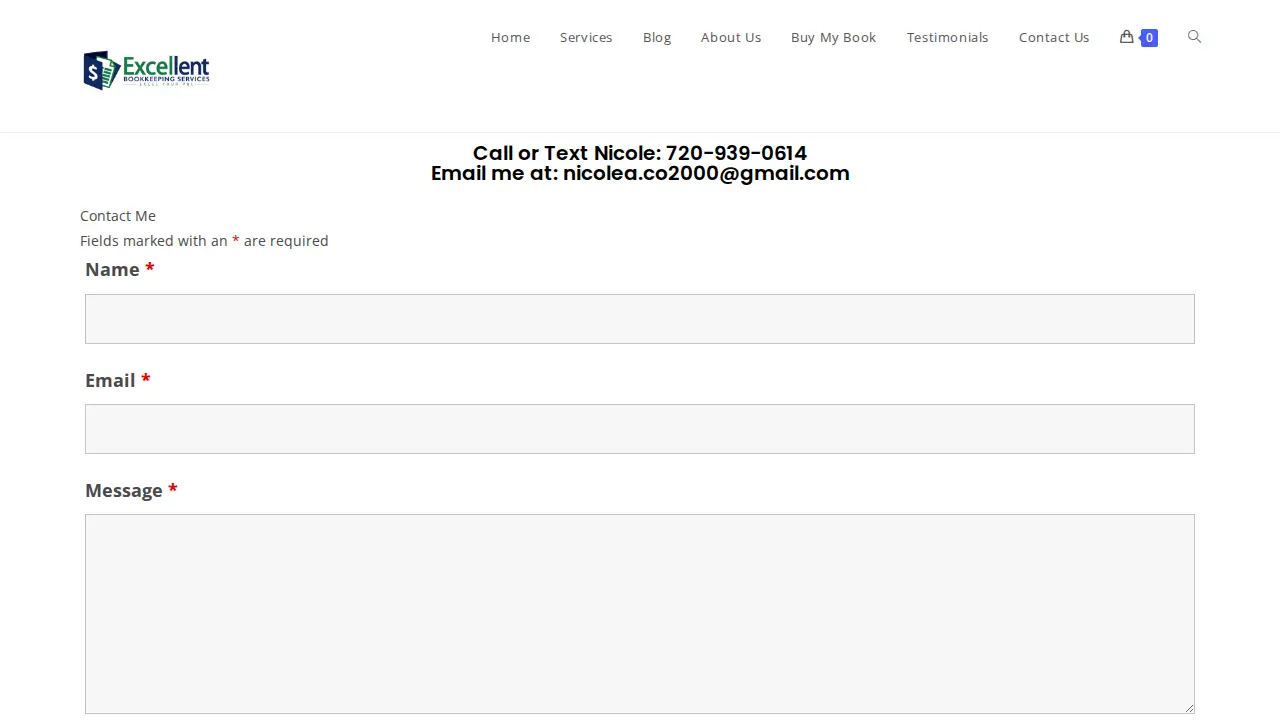Open the shopping cart icon
1280x720 pixels.
[x=1126, y=37]
